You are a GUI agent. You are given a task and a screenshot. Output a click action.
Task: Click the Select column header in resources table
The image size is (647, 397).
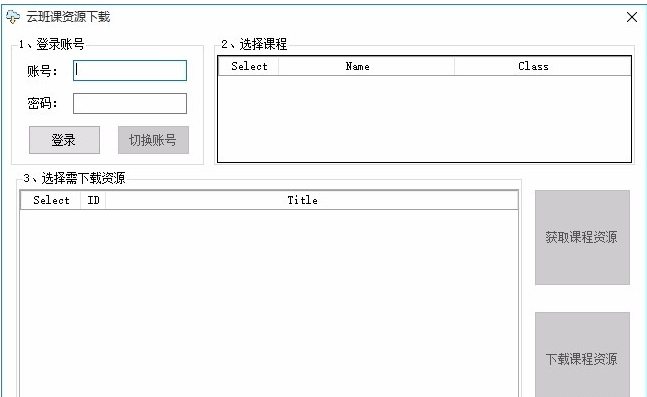point(51,200)
